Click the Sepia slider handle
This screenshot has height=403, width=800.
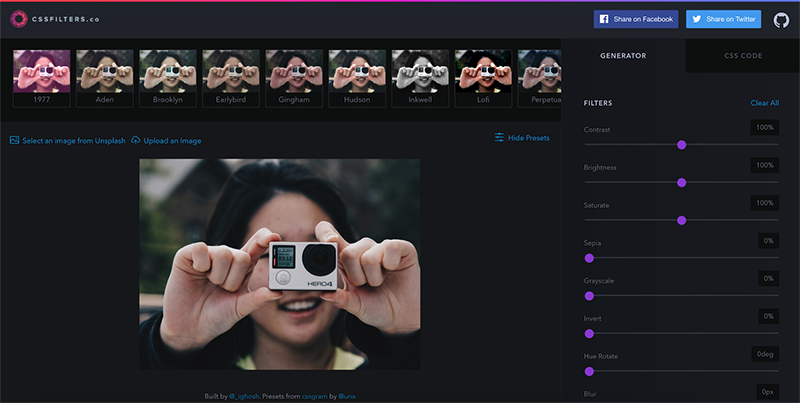point(589,258)
